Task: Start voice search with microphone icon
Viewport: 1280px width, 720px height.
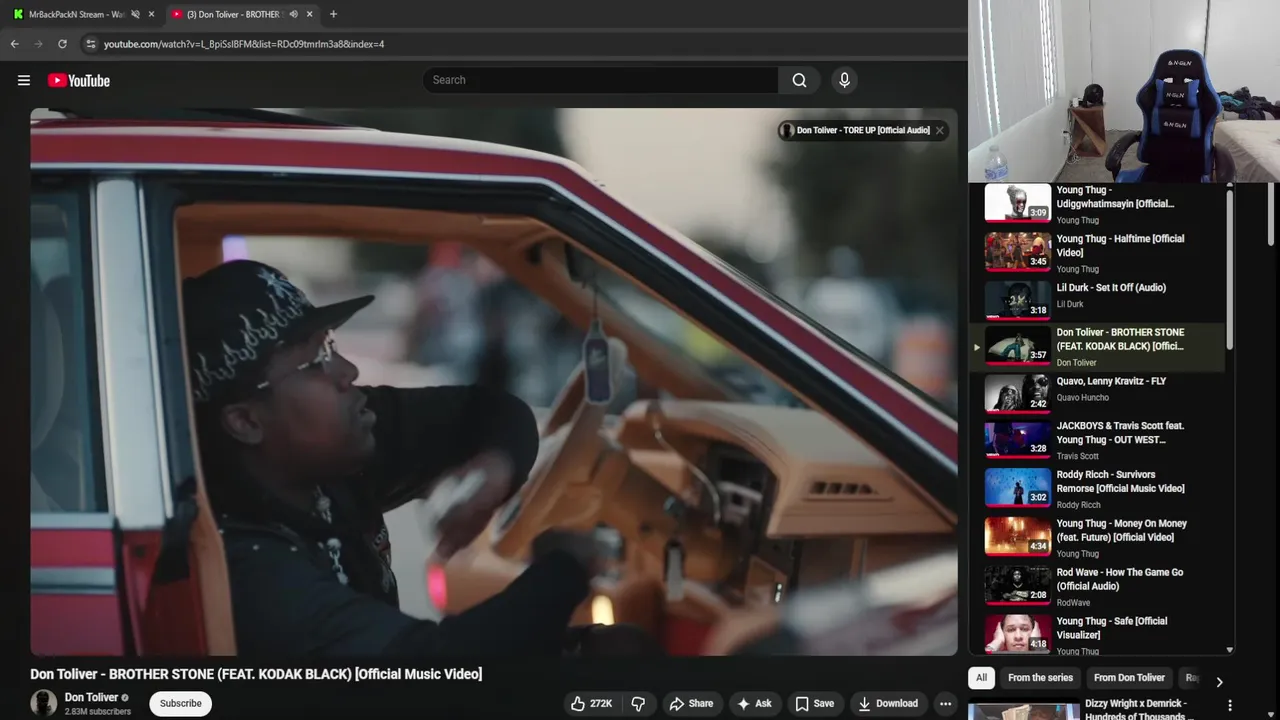Action: pos(844,80)
